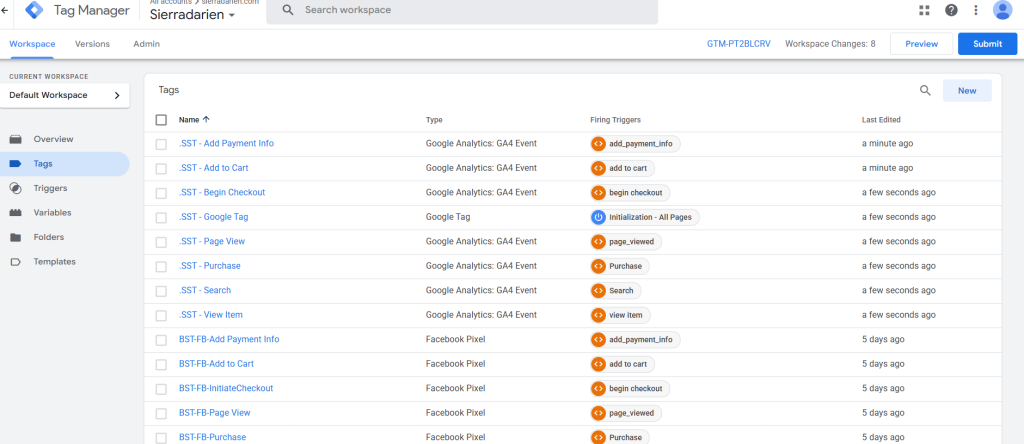Click the page_viewed trigger chip for .SST - Page View

pos(626,242)
